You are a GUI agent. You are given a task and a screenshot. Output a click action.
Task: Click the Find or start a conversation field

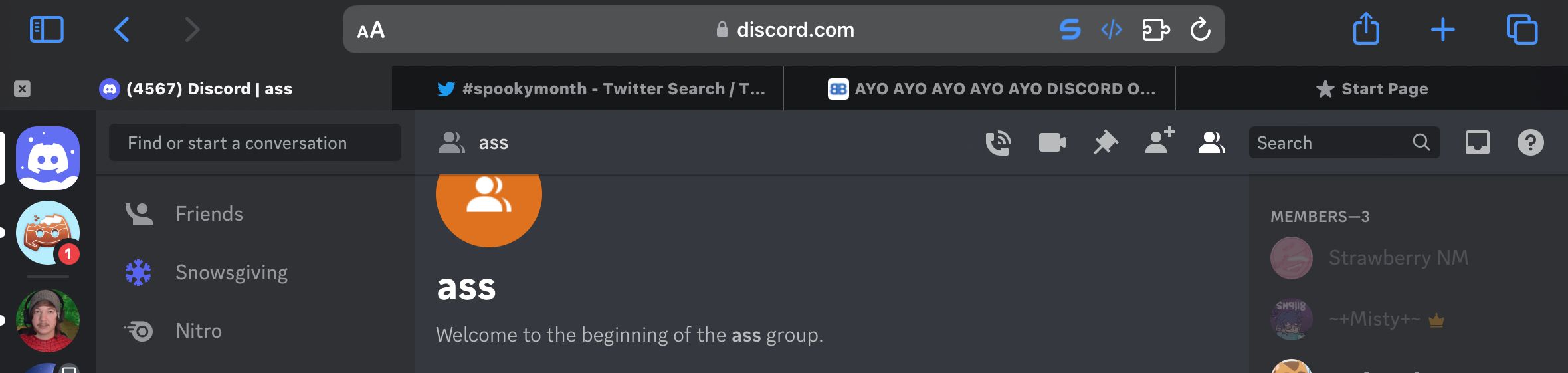click(255, 142)
